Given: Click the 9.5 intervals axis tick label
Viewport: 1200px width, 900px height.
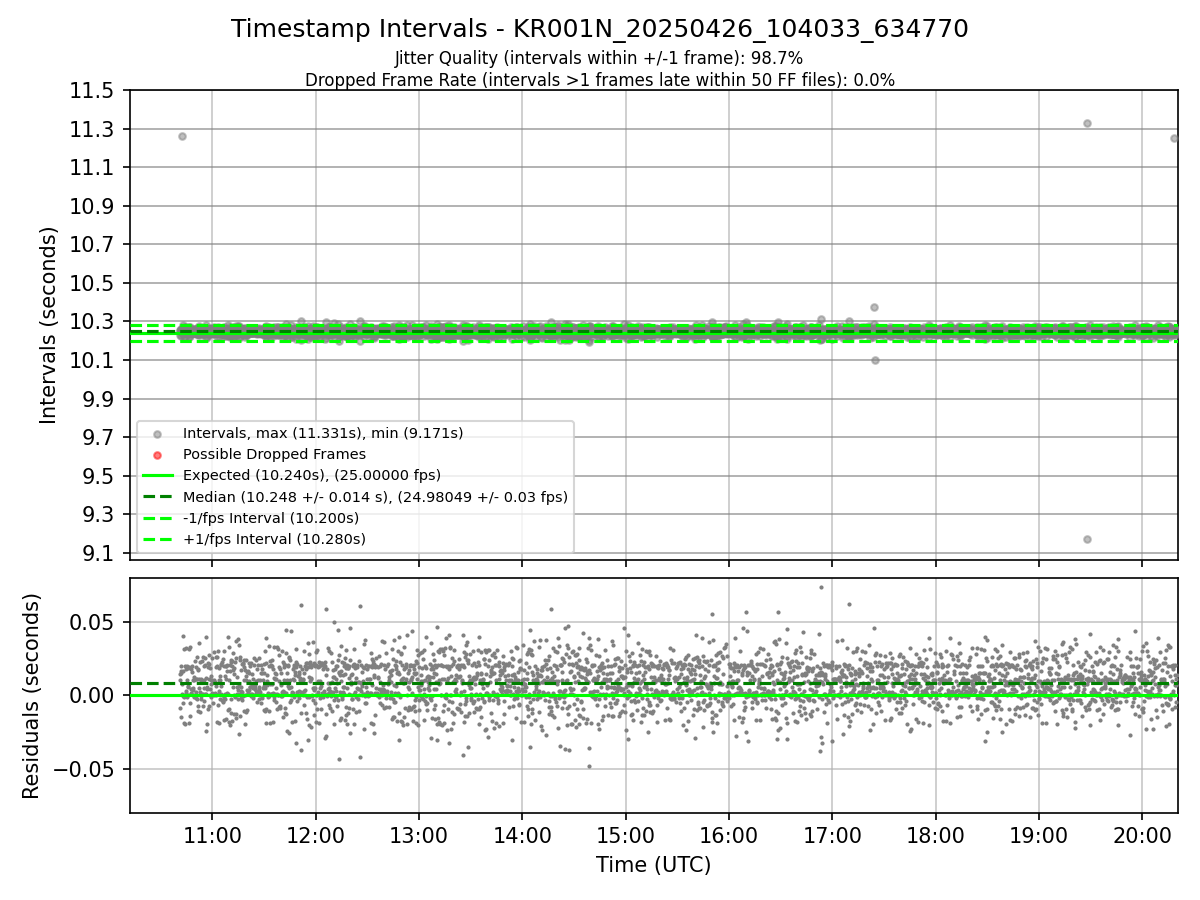Looking at the screenshot, I should [x=96, y=476].
